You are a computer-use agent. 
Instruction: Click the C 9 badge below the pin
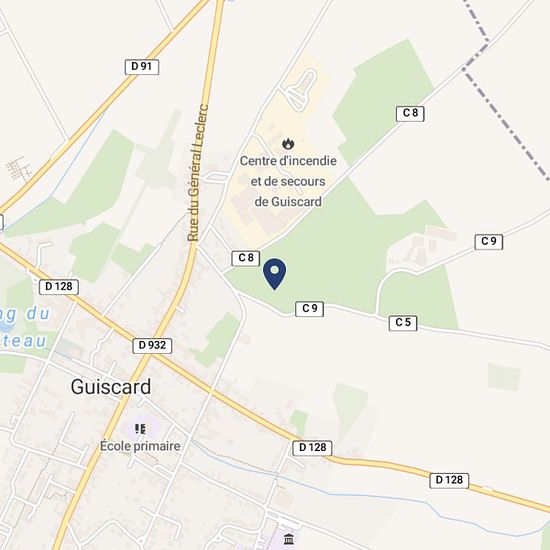[x=309, y=309]
